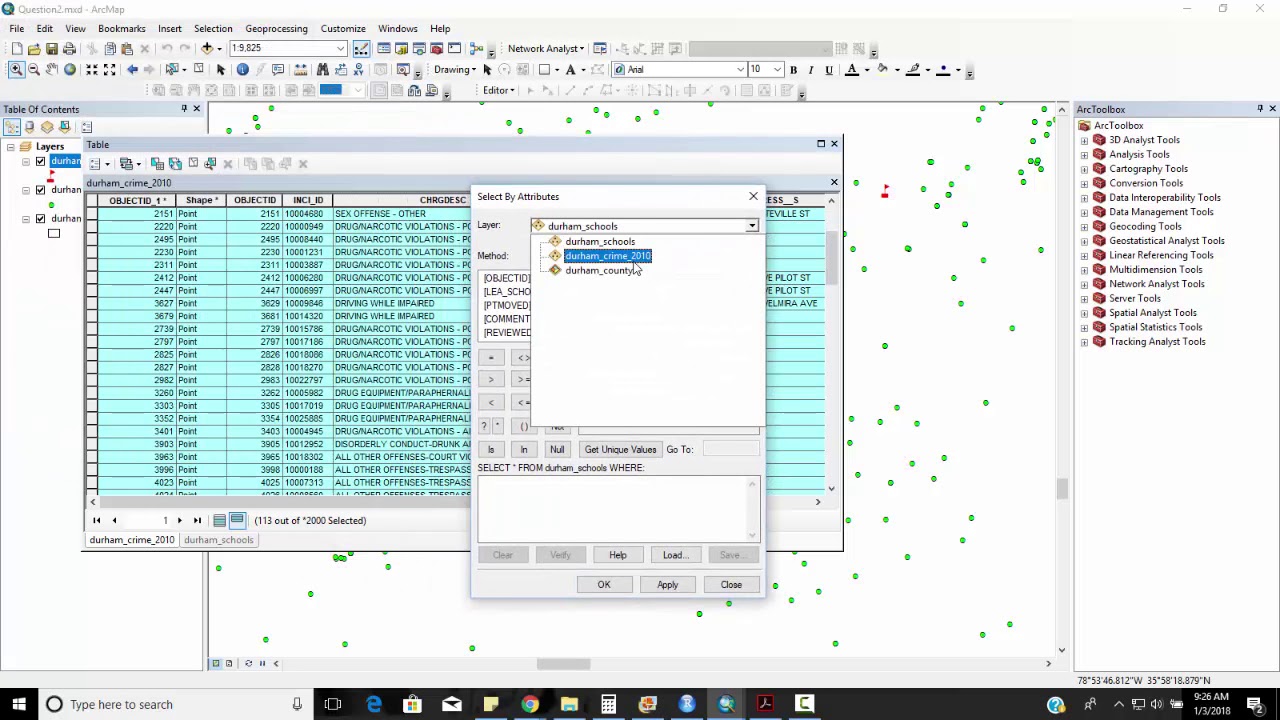This screenshot has width=1280, height=720.
Task: Launch Google Chrome from taskbar
Action: (x=530, y=704)
